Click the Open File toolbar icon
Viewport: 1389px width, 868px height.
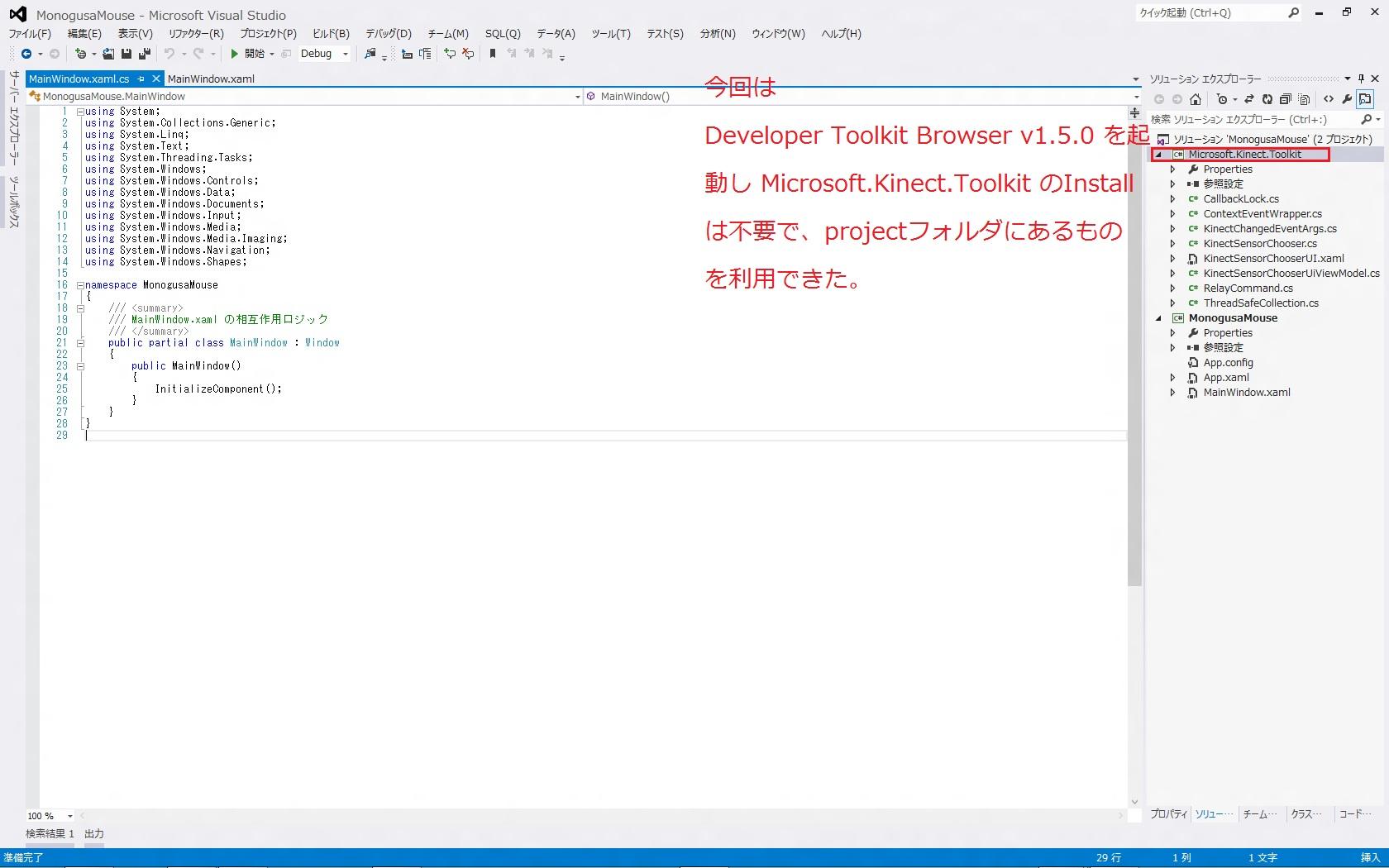click(108, 54)
